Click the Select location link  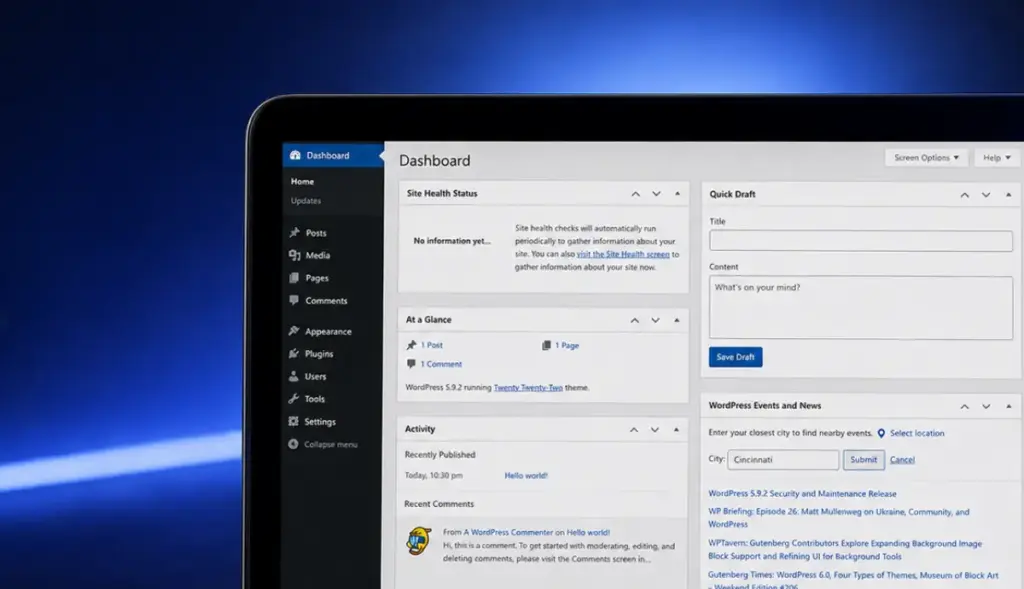point(917,433)
